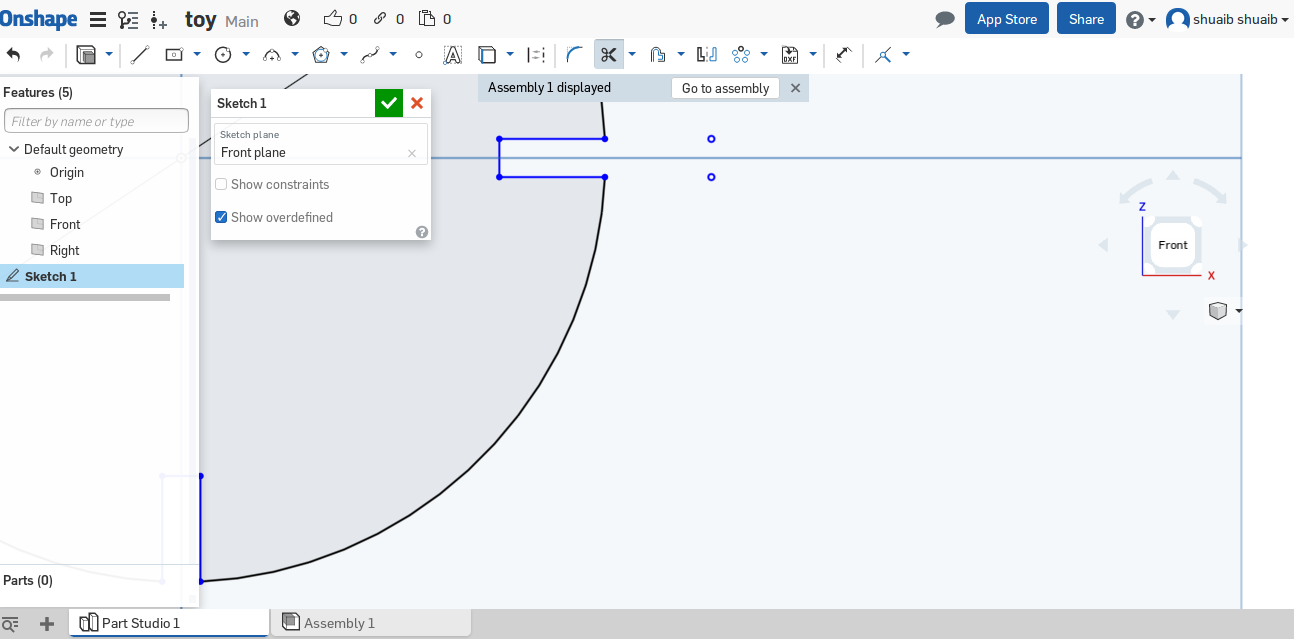Open dropdown next to spline tool
Screen dimensions: 1294x639
click(x=393, y=54)
